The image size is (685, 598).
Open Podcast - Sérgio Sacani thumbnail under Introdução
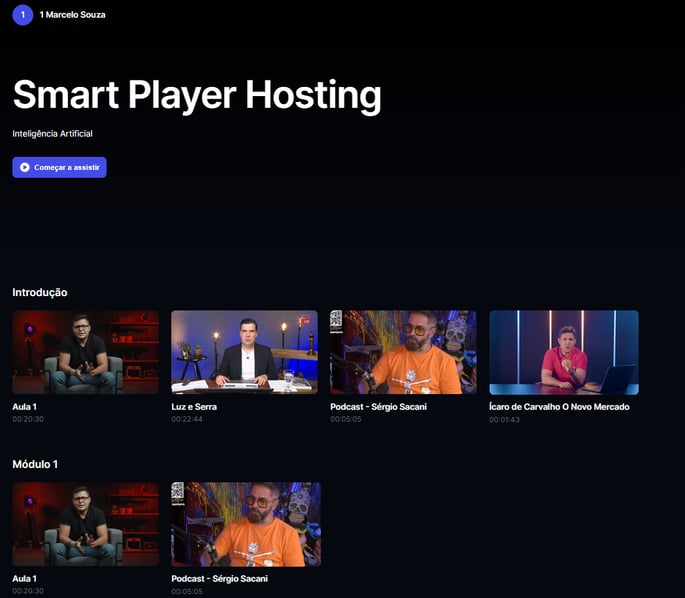pos(403,352)
